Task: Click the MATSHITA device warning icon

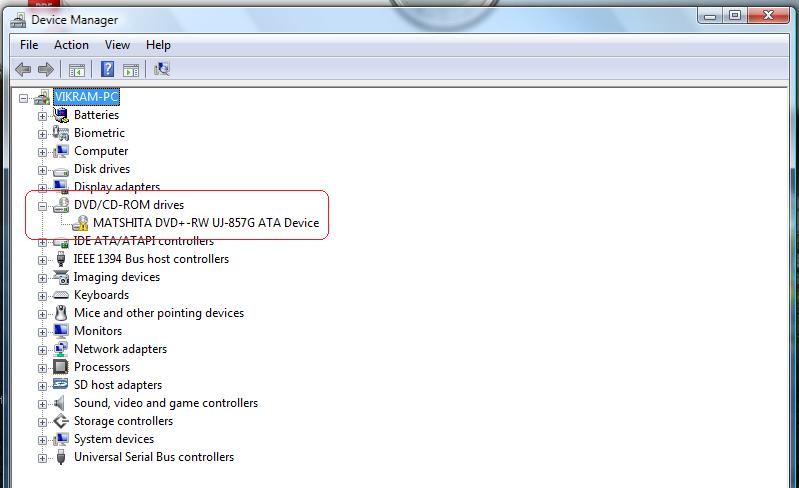Action: (80, 223)
